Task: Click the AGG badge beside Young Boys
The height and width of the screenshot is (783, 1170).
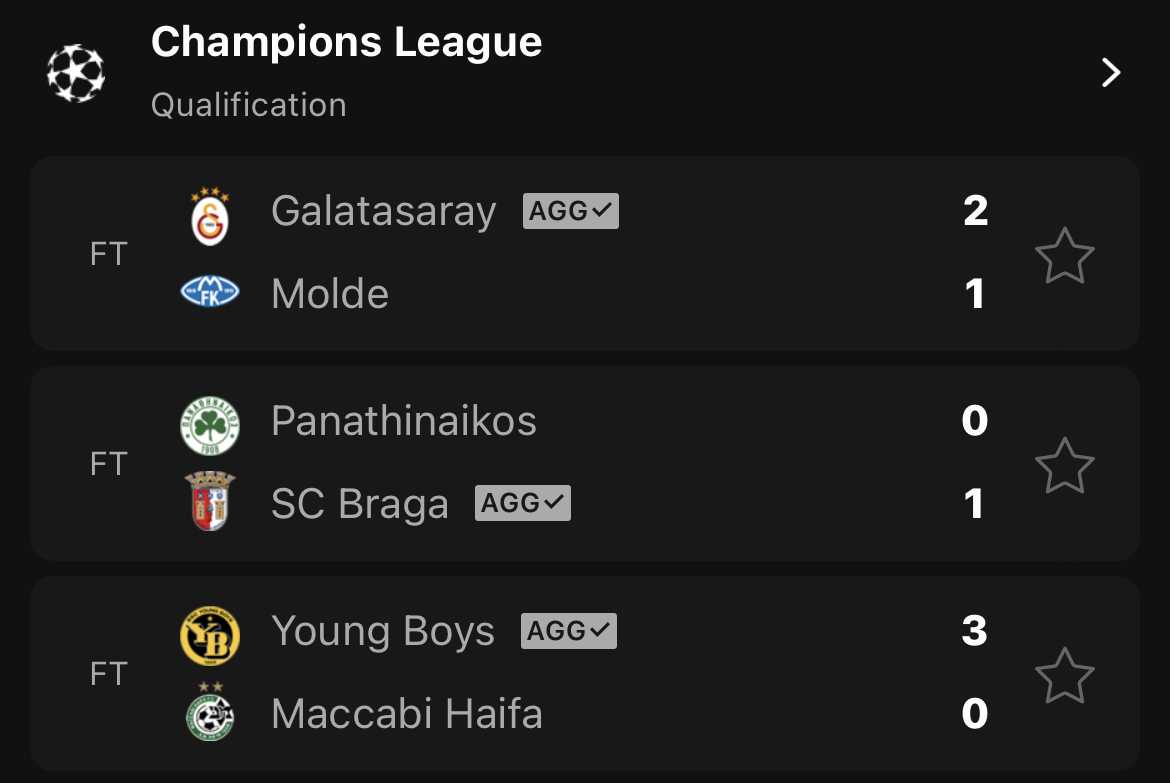Action: (x=569, y=631)
